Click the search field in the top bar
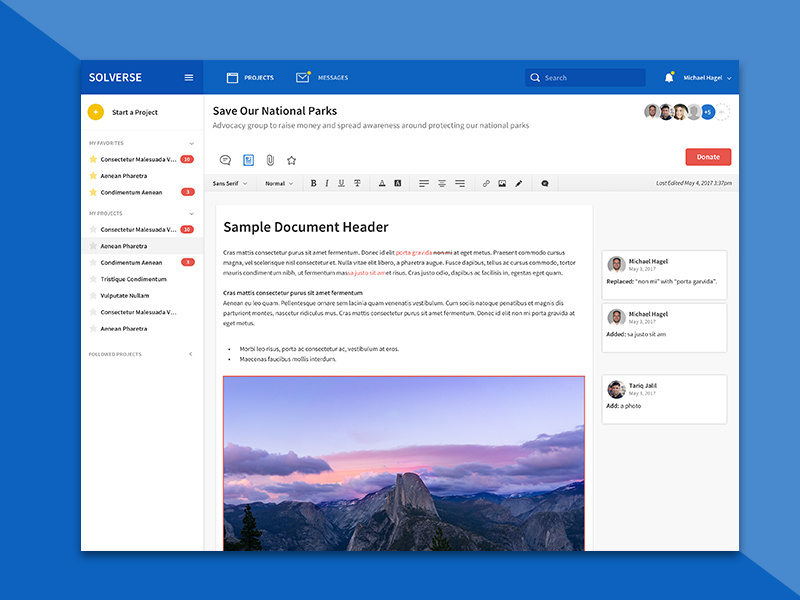The image size is (800, 600). click(585, 77)
